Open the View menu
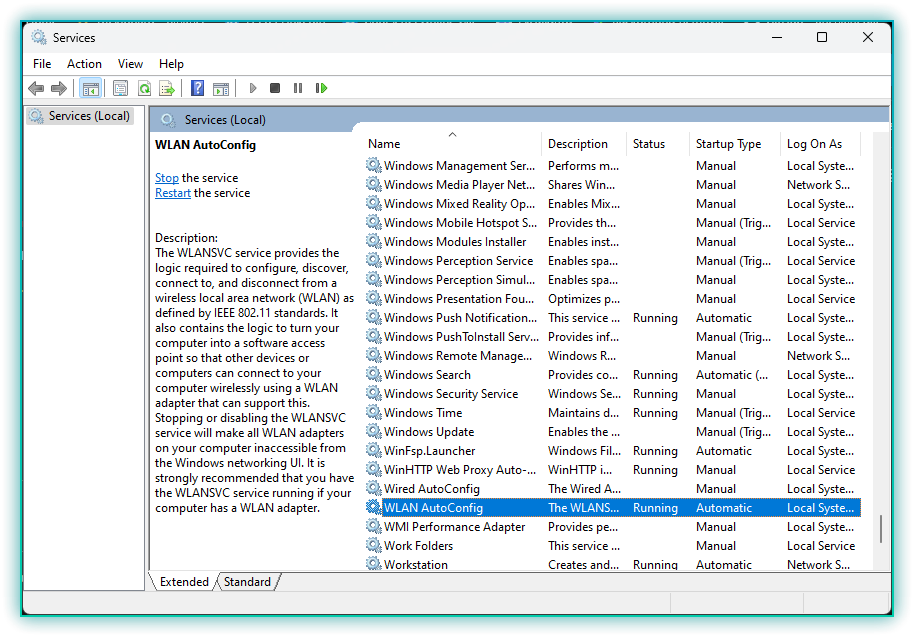Viewport: 914px width, 637px height. (130, 64)
